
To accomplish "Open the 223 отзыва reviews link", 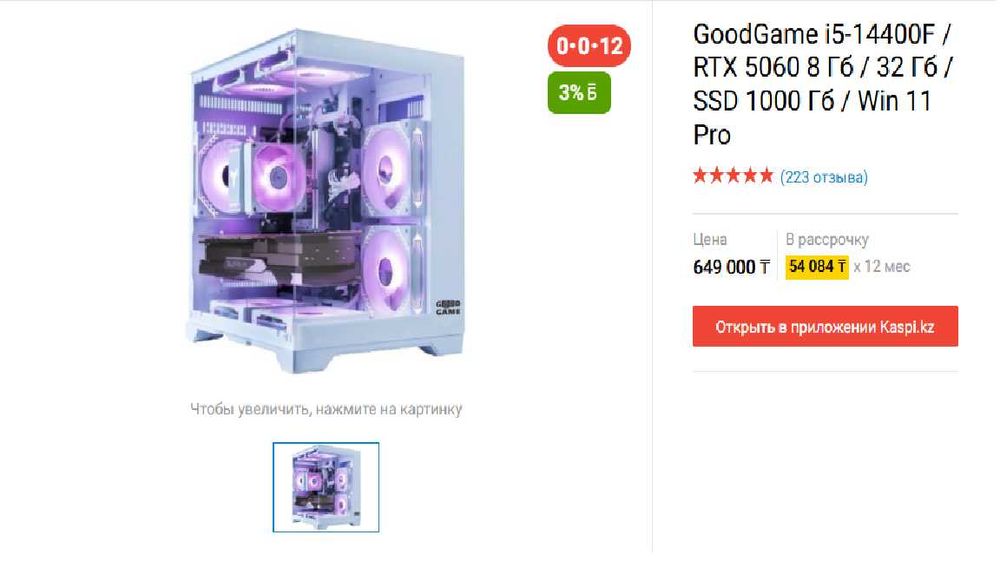I will 823,177.
